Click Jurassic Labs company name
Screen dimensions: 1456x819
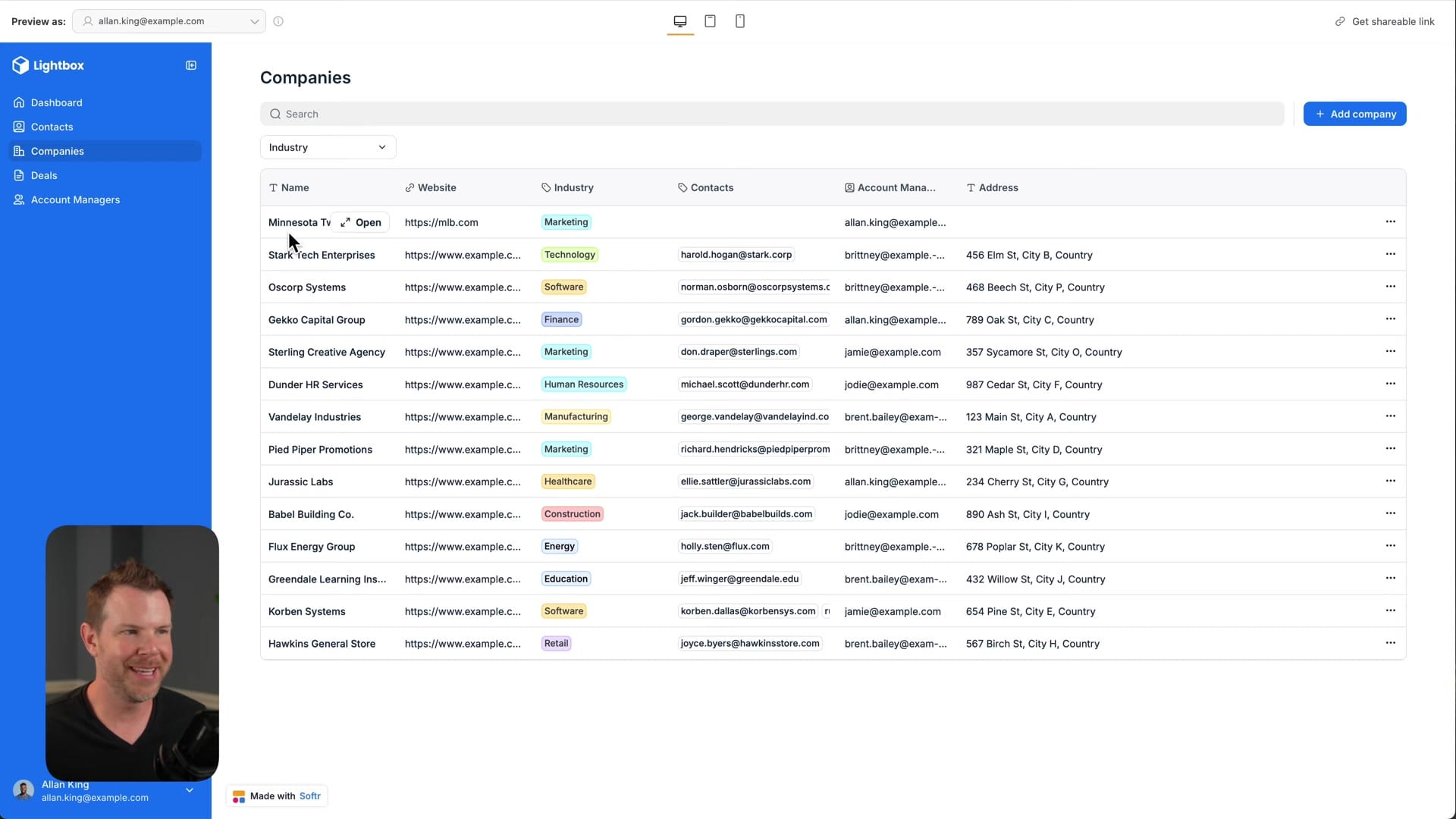click(300, 482)
